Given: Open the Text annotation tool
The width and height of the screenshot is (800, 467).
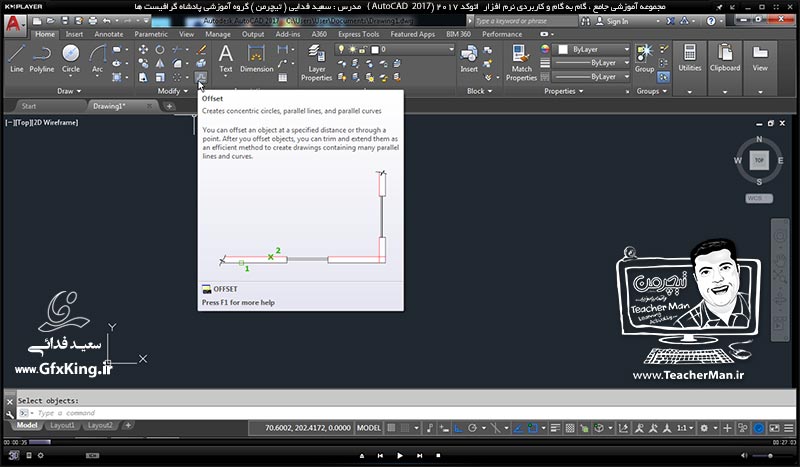Looking at the screenshot, I should click(226, 59).
